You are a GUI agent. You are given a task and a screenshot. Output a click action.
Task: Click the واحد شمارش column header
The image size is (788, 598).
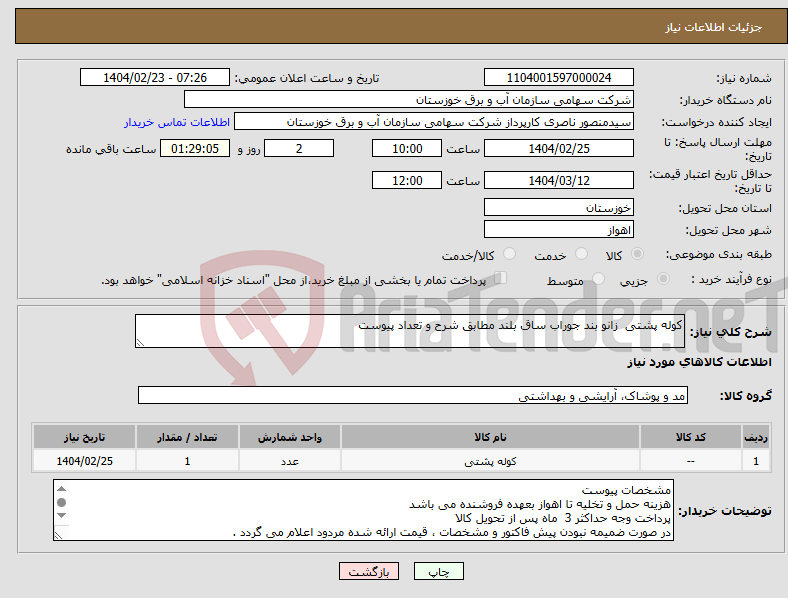[x=289, y=437]
